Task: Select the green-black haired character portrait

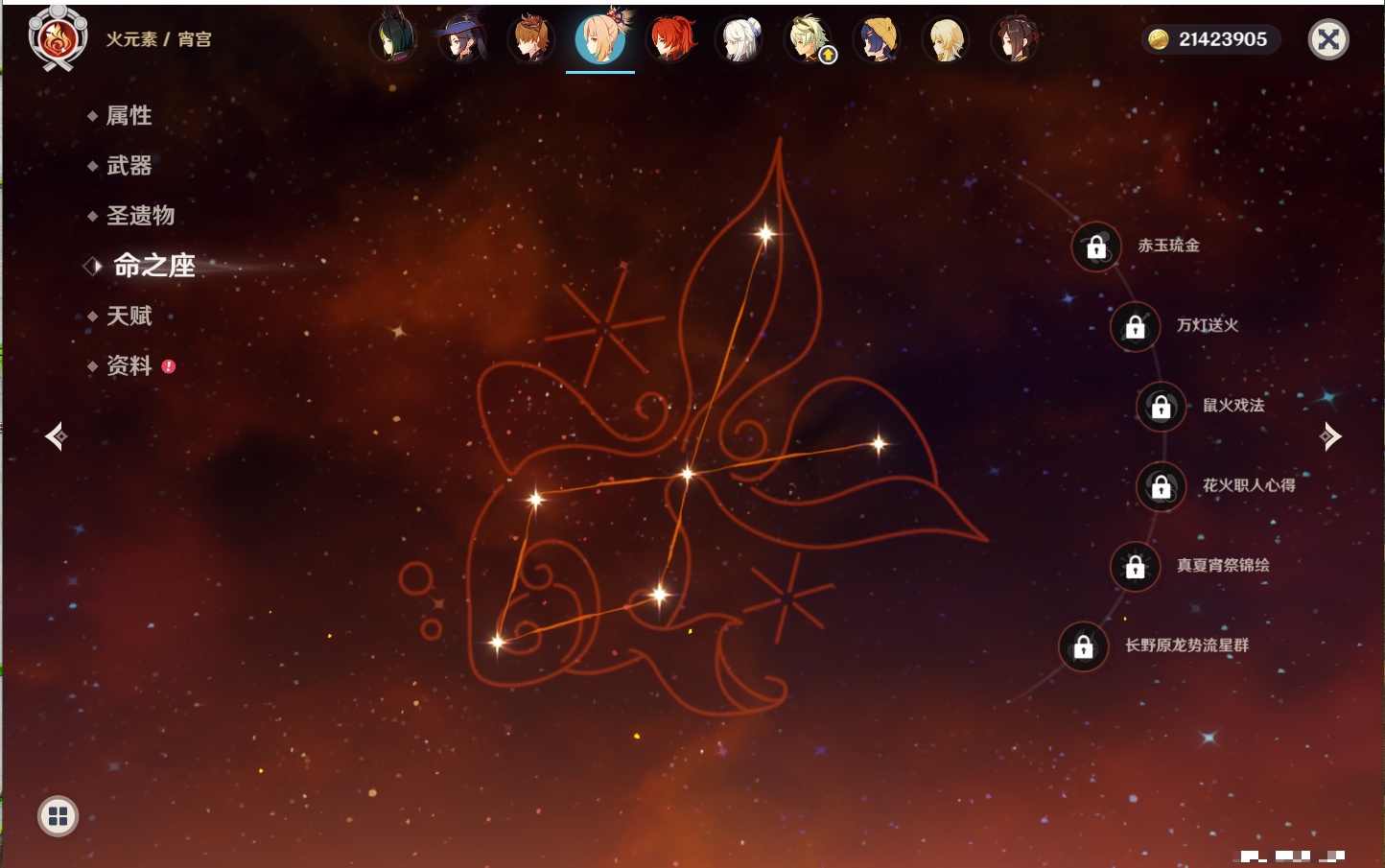Action: pyautogui.click(x=393, y=38)
